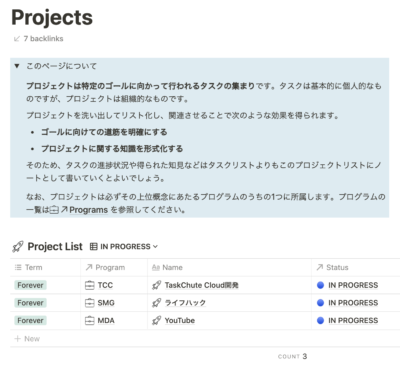Click IN PROGRESS status in ライフハック row
This screenshot has width=400, height=374.
pos(353,303)
